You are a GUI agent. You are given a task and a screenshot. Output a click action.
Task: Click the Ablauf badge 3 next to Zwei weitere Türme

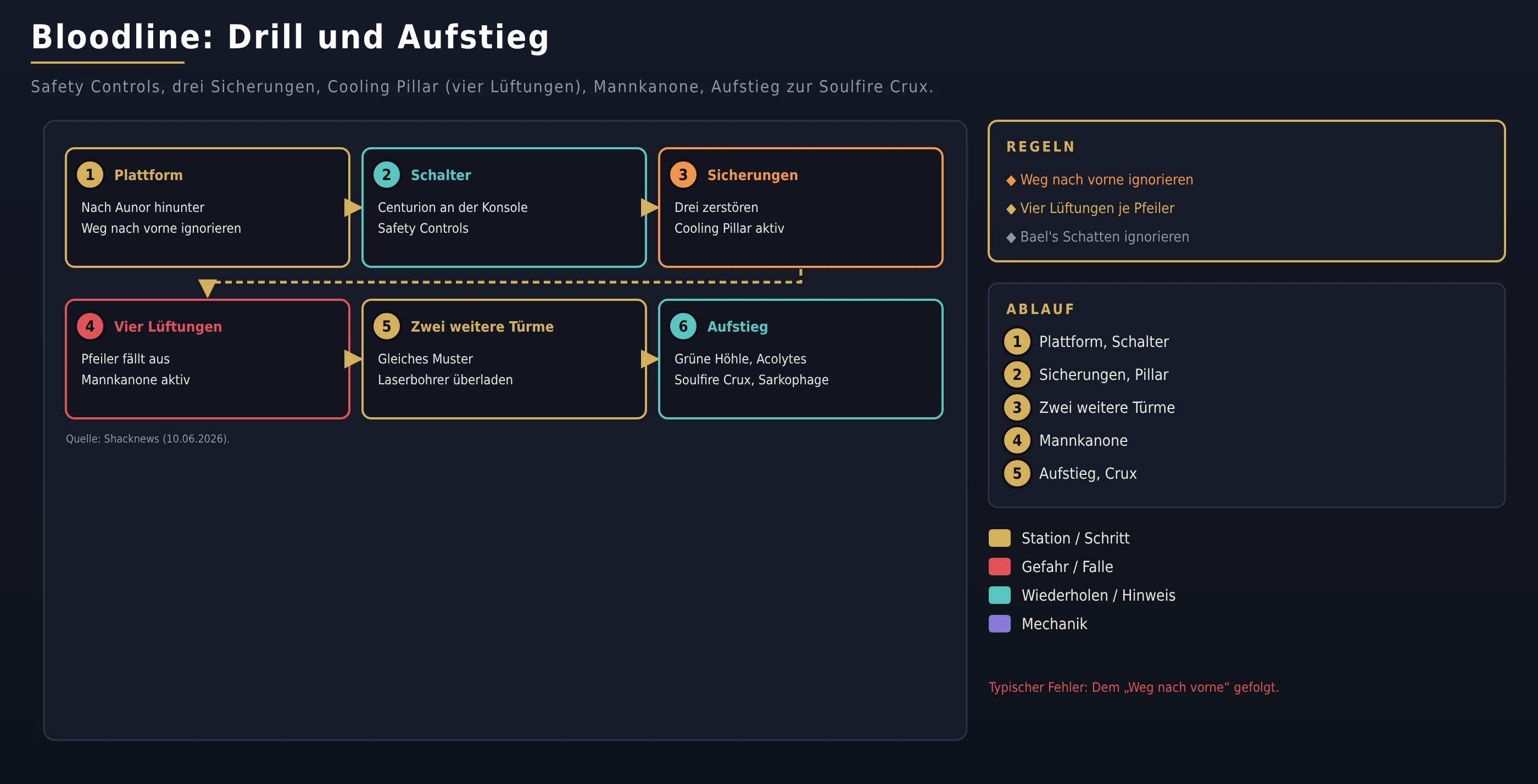coord(1017,407)
